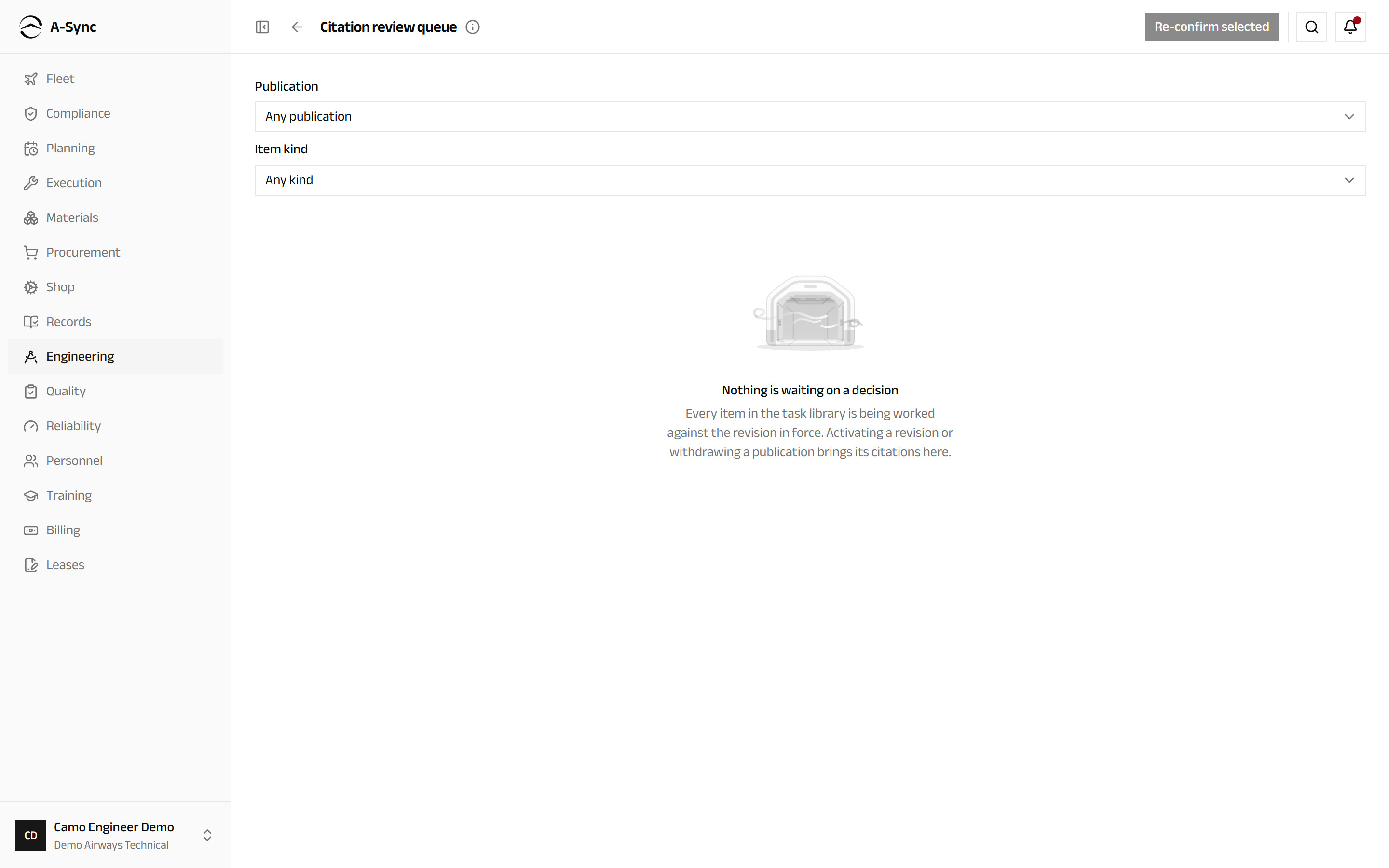Click the Nothing is waiting on a decision heading

(810, 391)
